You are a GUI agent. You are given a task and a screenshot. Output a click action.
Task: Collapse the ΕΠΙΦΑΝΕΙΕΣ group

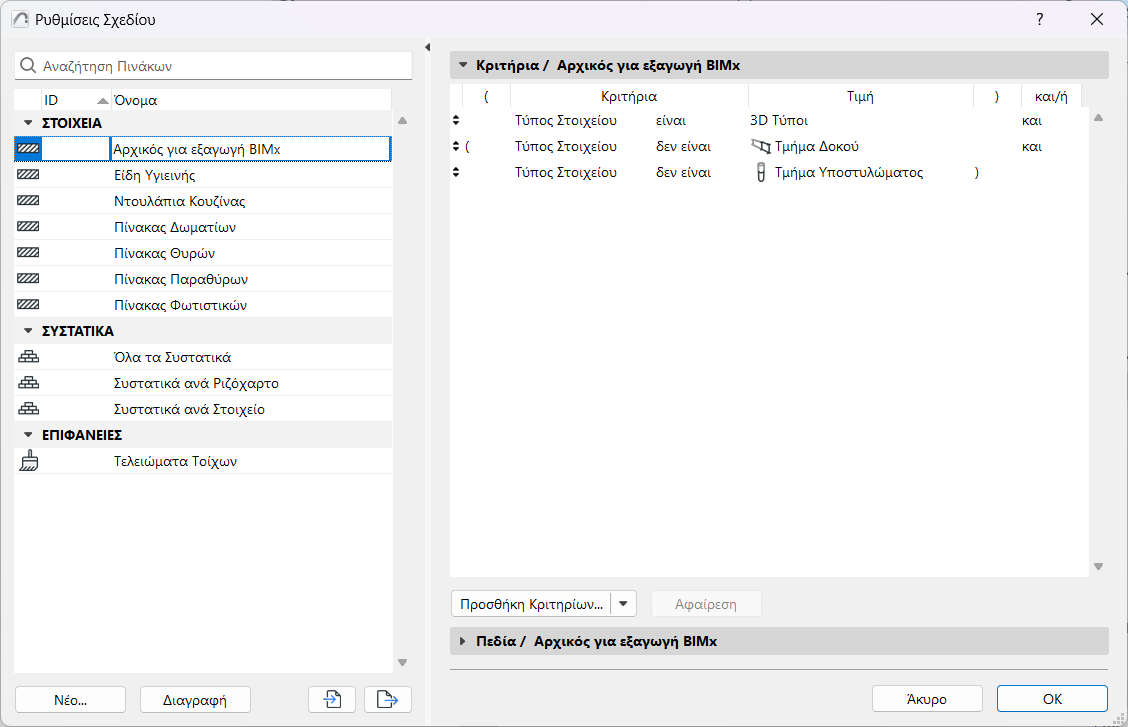click(28, 434)
